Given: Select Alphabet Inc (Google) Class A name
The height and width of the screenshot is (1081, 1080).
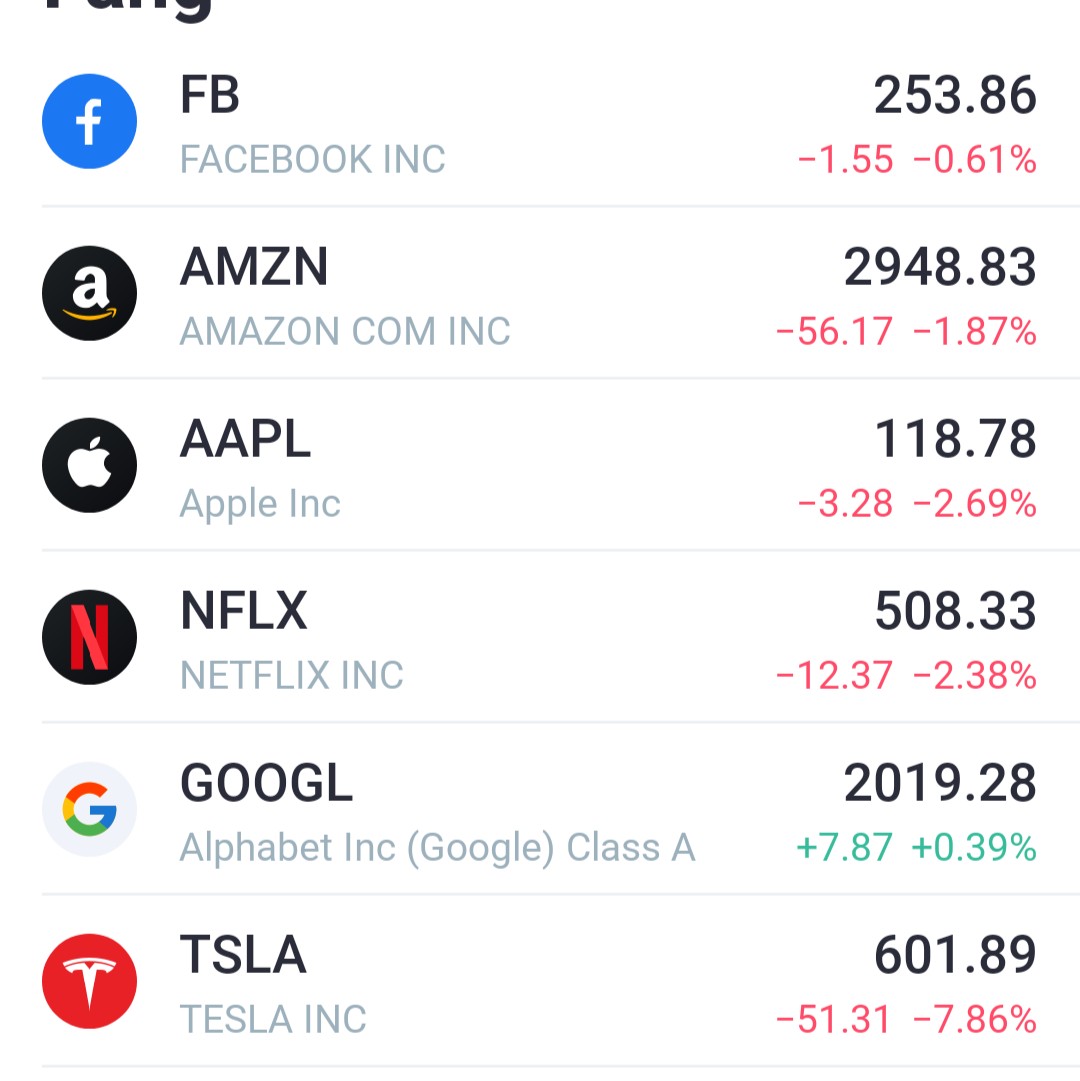Looking at the screenshot, I should 437,848.
